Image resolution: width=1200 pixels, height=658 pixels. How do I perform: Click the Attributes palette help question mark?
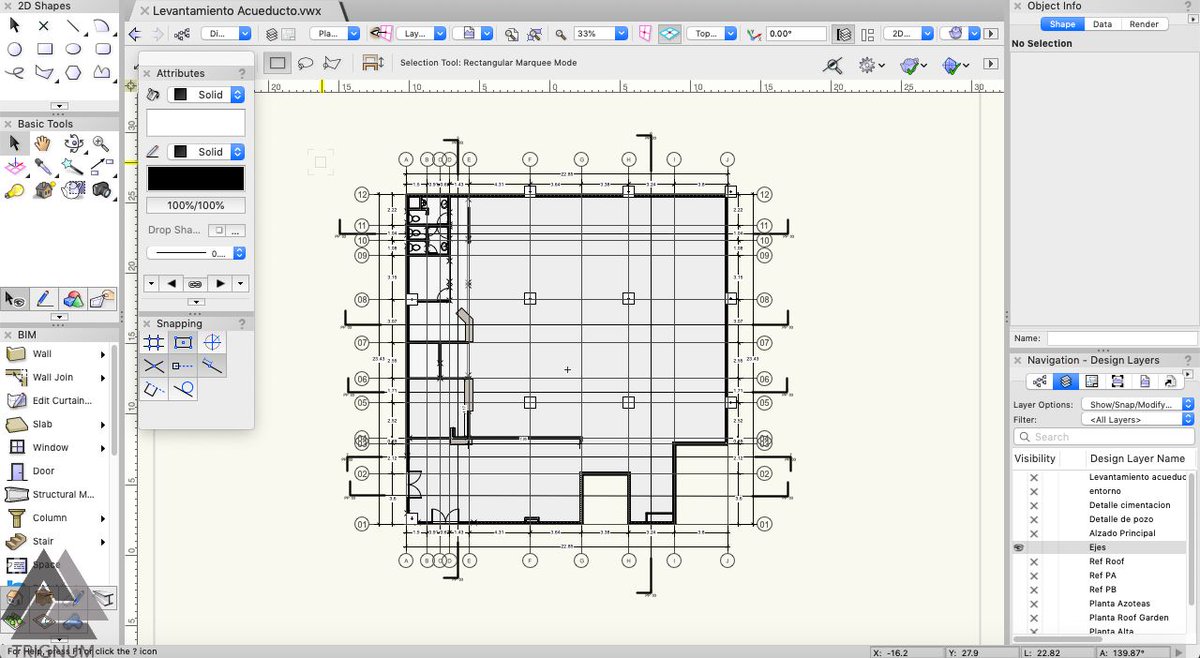[x=242, y=73]
